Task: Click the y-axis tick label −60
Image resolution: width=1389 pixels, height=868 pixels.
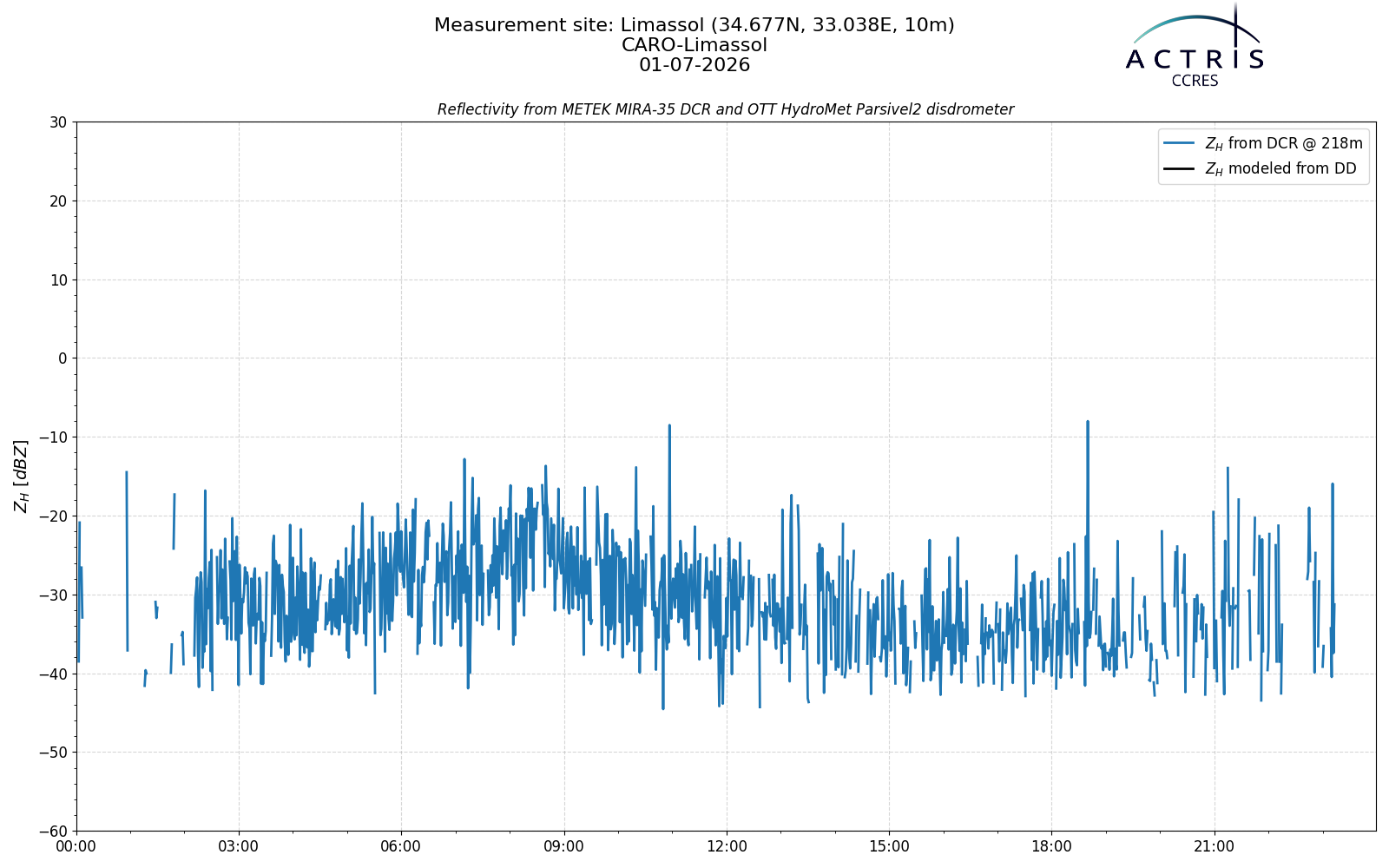Action: (51, 832)
